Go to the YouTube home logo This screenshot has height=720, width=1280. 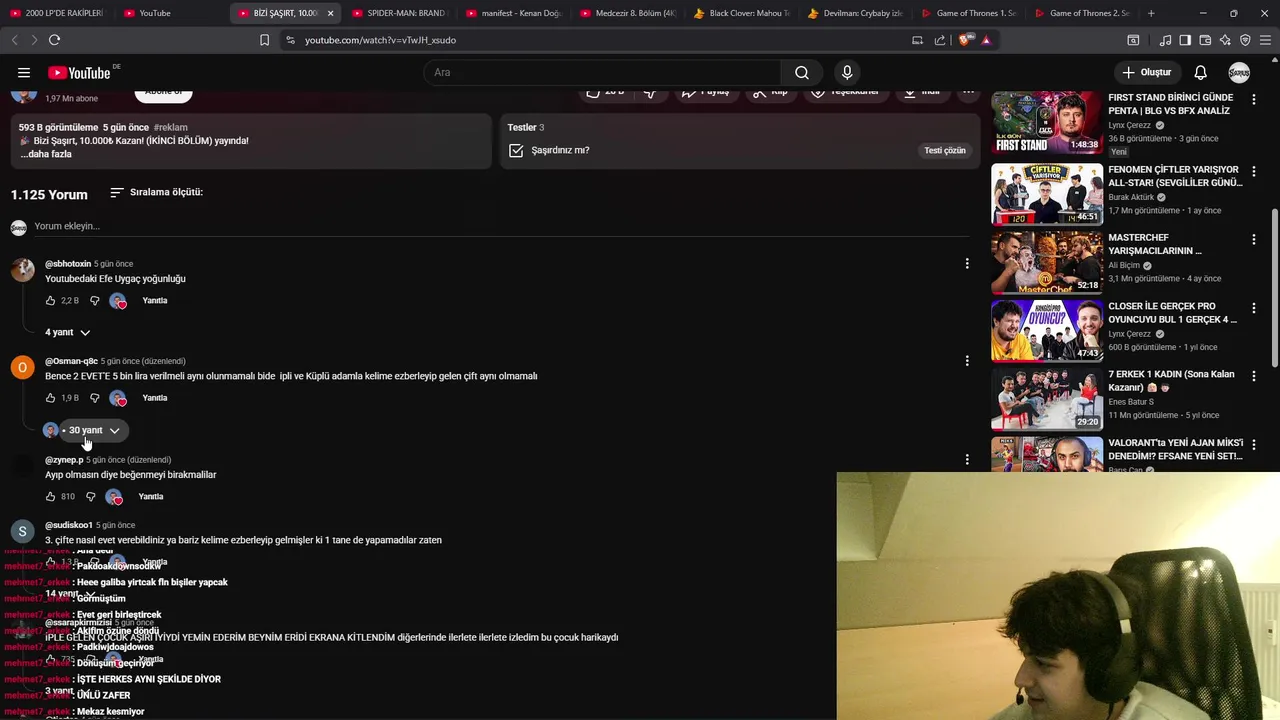click(x=79, y=72)
